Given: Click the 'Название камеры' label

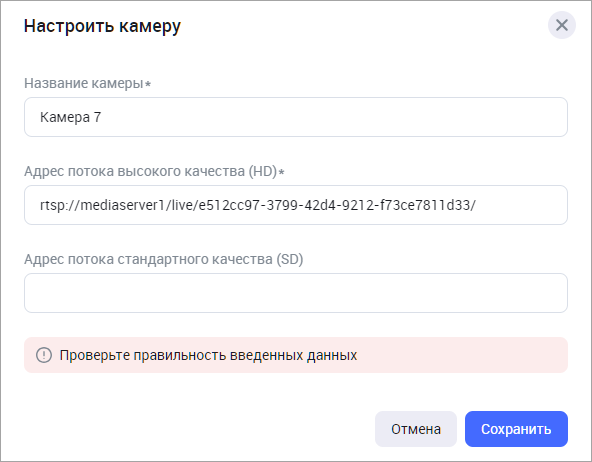Looking at the screenshot, I should (84, 83).
